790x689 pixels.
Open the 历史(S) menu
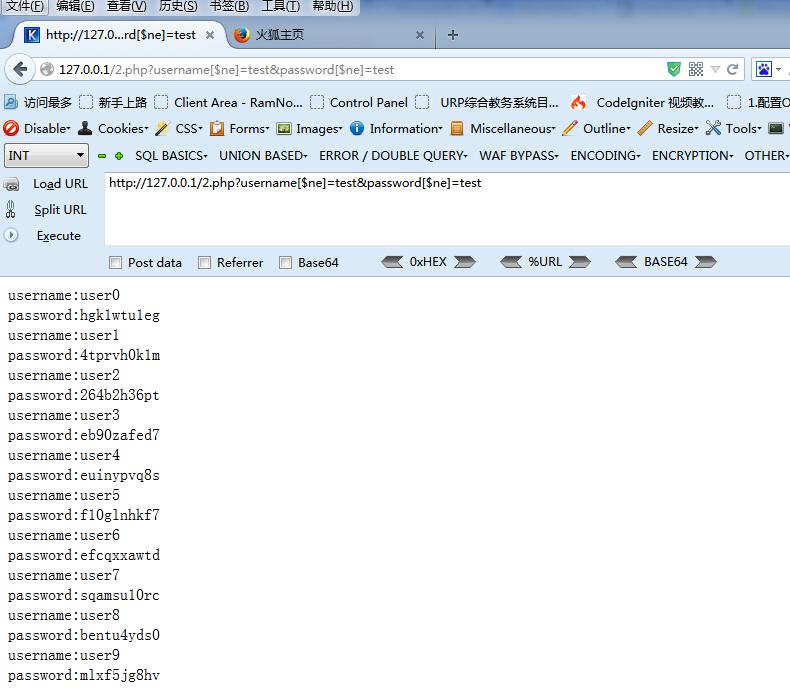pos(178,7)
